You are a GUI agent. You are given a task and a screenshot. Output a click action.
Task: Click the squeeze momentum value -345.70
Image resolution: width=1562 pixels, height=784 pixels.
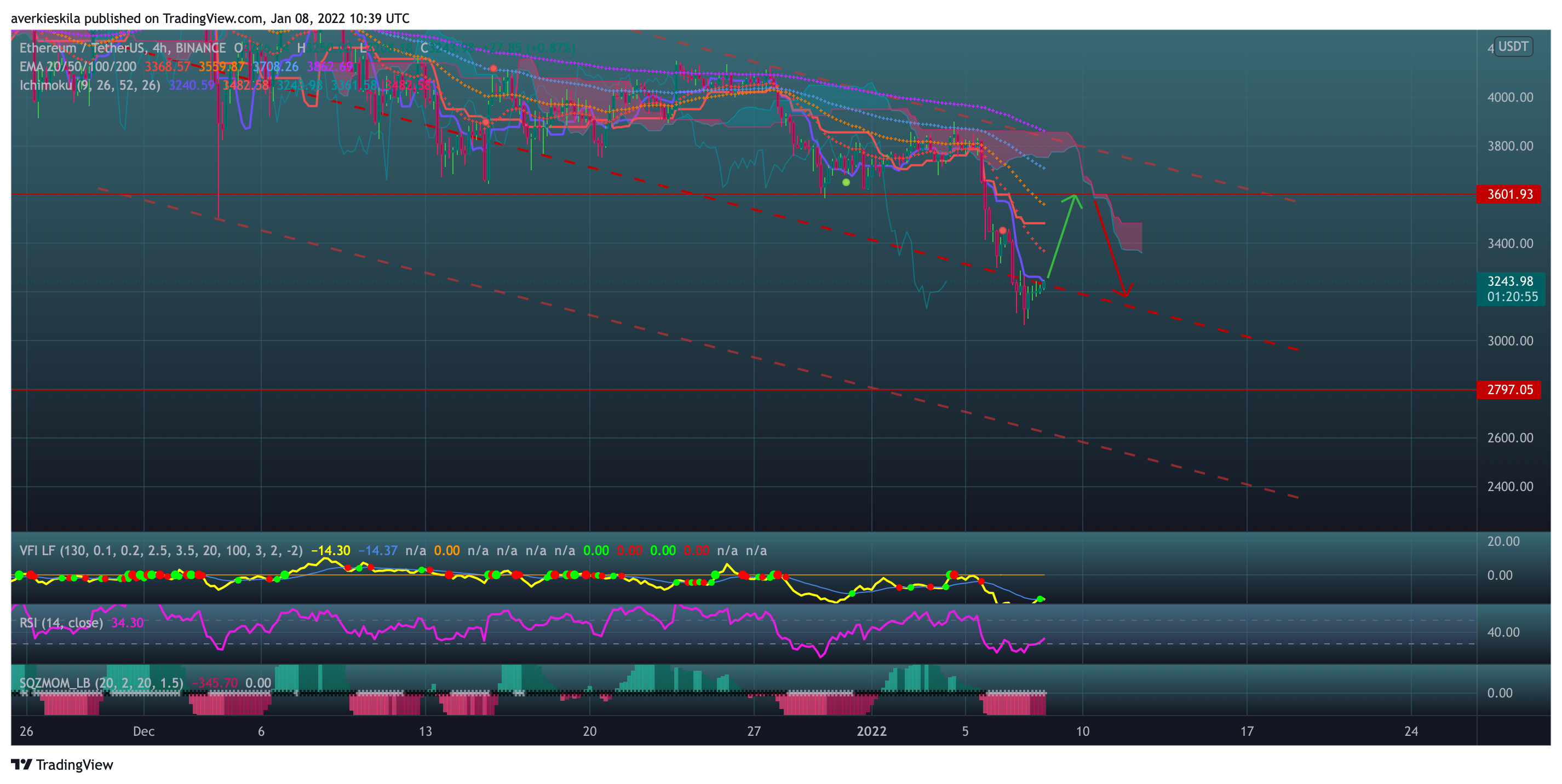215,683
